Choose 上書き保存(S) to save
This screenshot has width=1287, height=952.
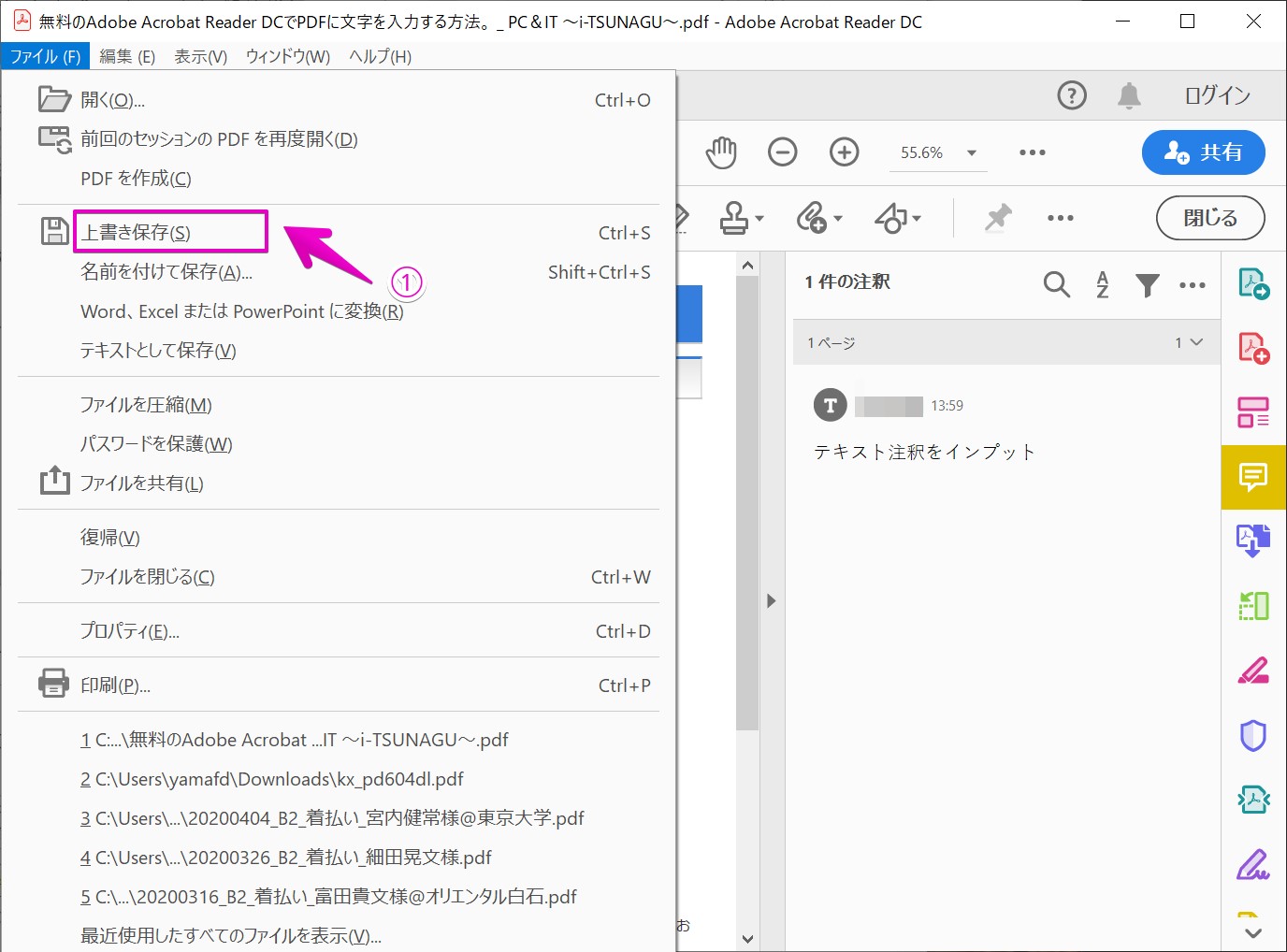pyautogui.click(x=339, y=233)
